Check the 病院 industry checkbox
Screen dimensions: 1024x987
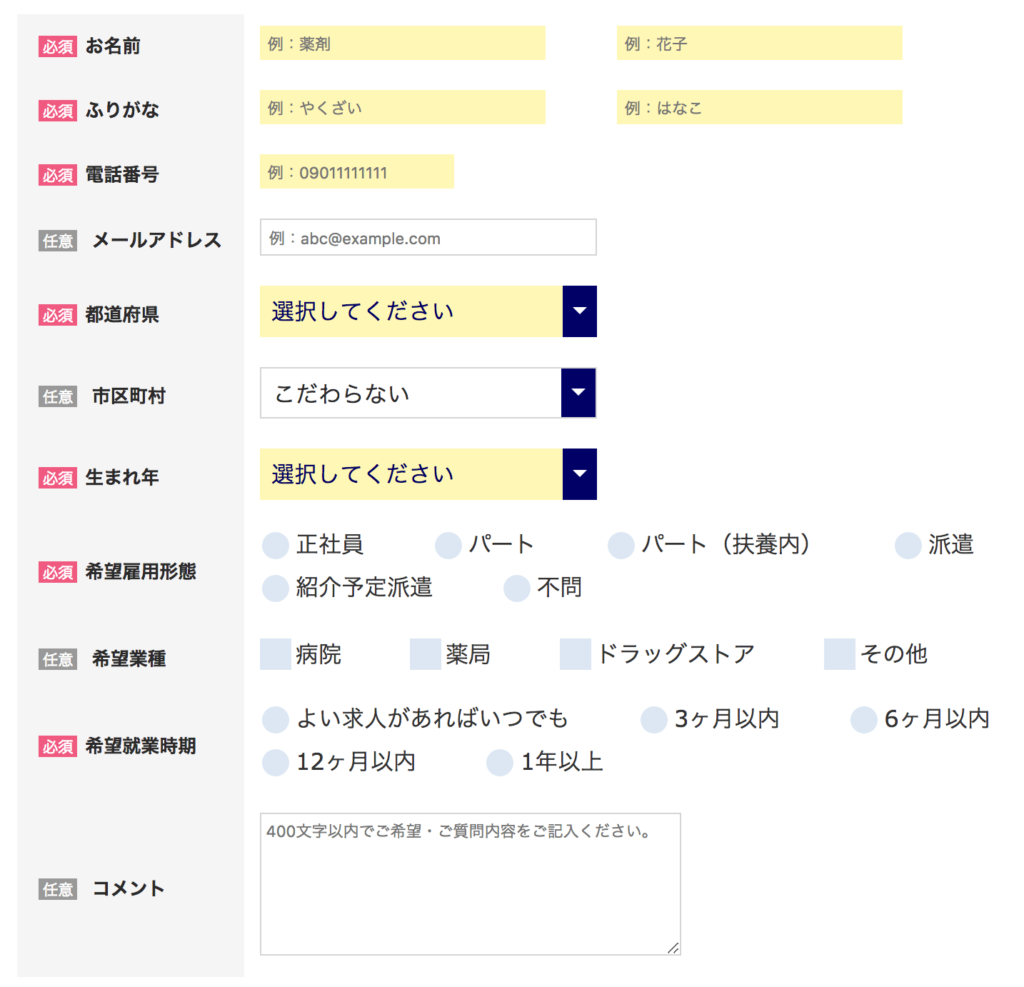(275, 652)
